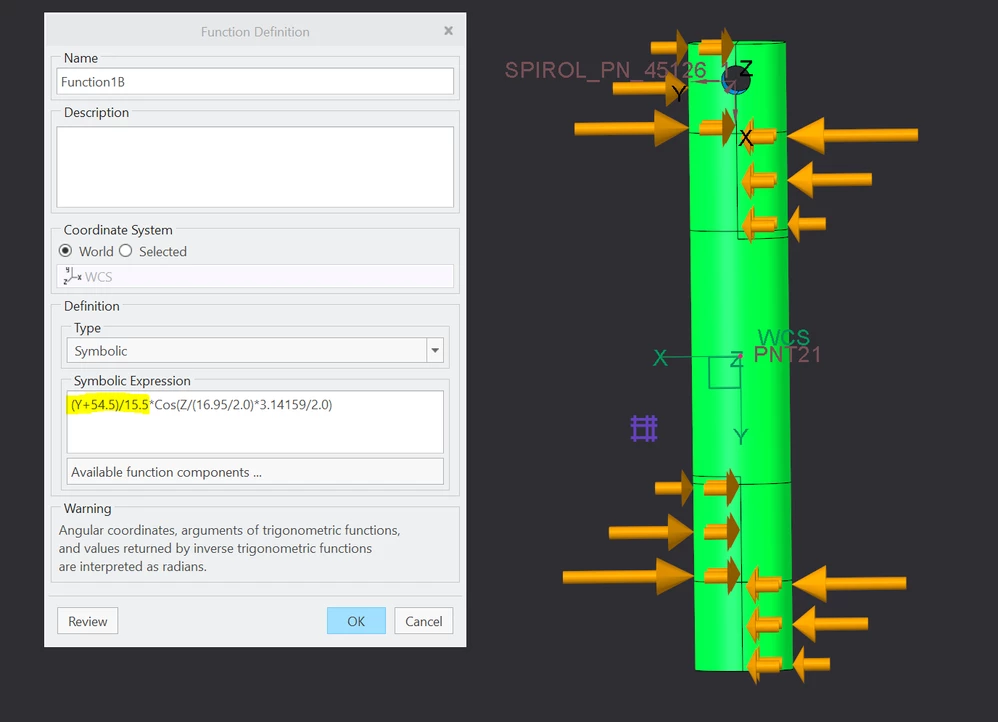This screenshot has width=998, height=722.
Task: Select the highlighted (Y+54.5)/15.5 expression text
Action: (x=107, y=404)
